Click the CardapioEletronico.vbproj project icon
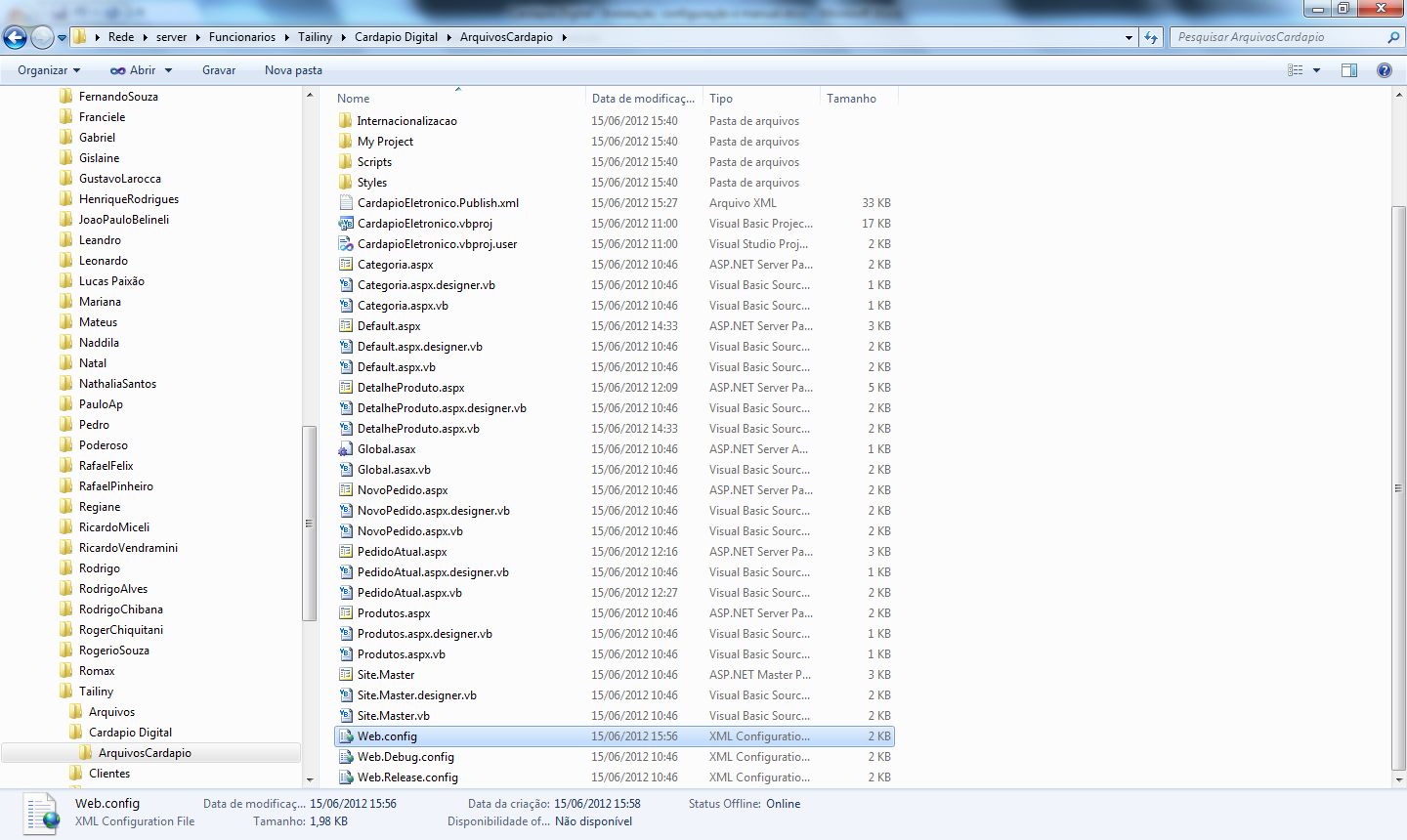 (345, 224)
